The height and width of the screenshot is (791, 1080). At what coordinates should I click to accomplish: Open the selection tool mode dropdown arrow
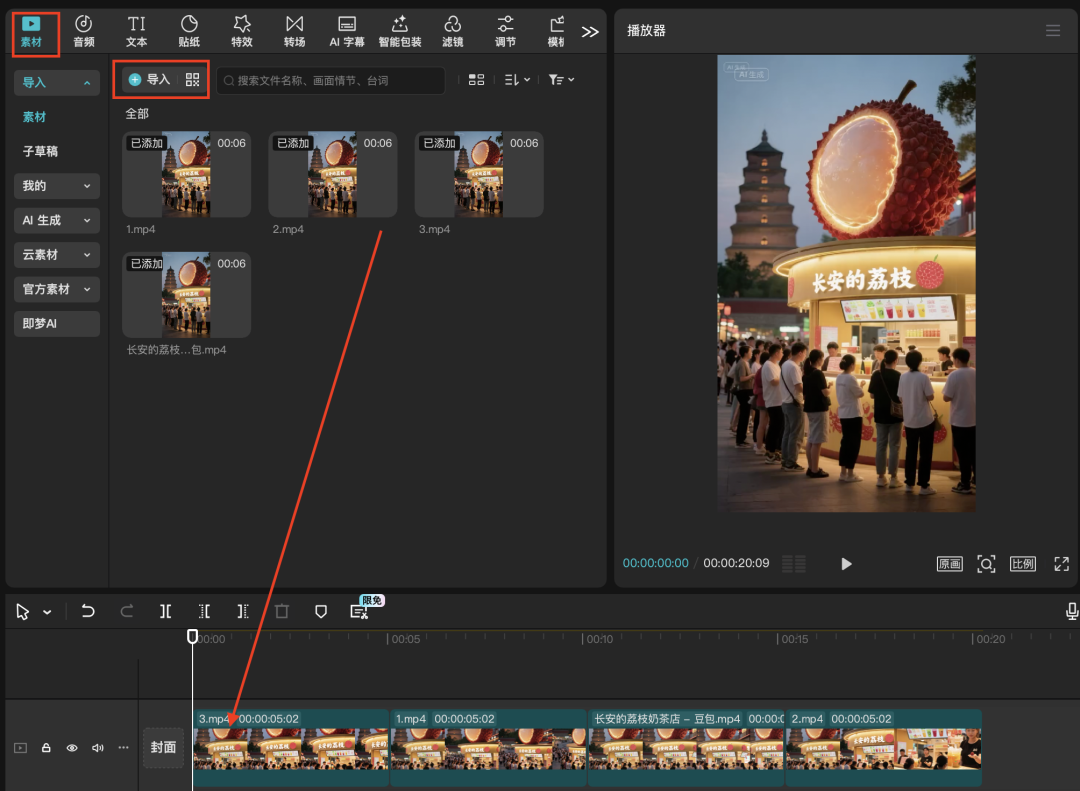[x=47, y=613]
